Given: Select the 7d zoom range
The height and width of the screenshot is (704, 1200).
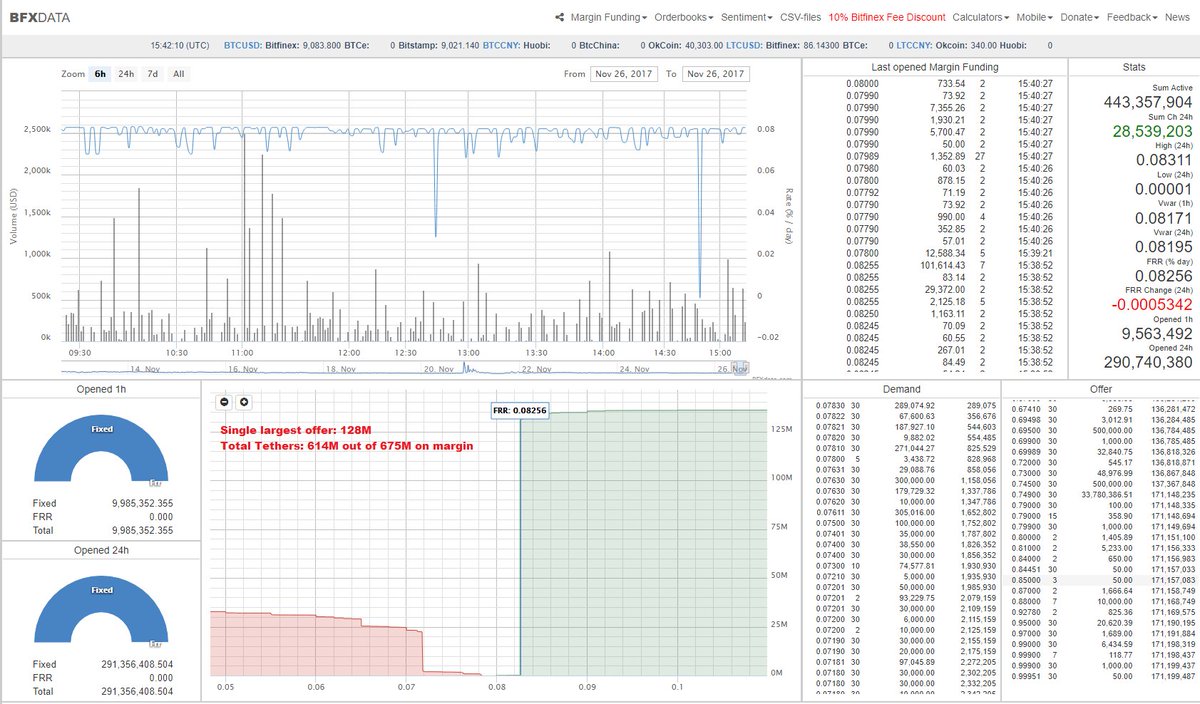Looking at the screenshot, I should [152, 74].
